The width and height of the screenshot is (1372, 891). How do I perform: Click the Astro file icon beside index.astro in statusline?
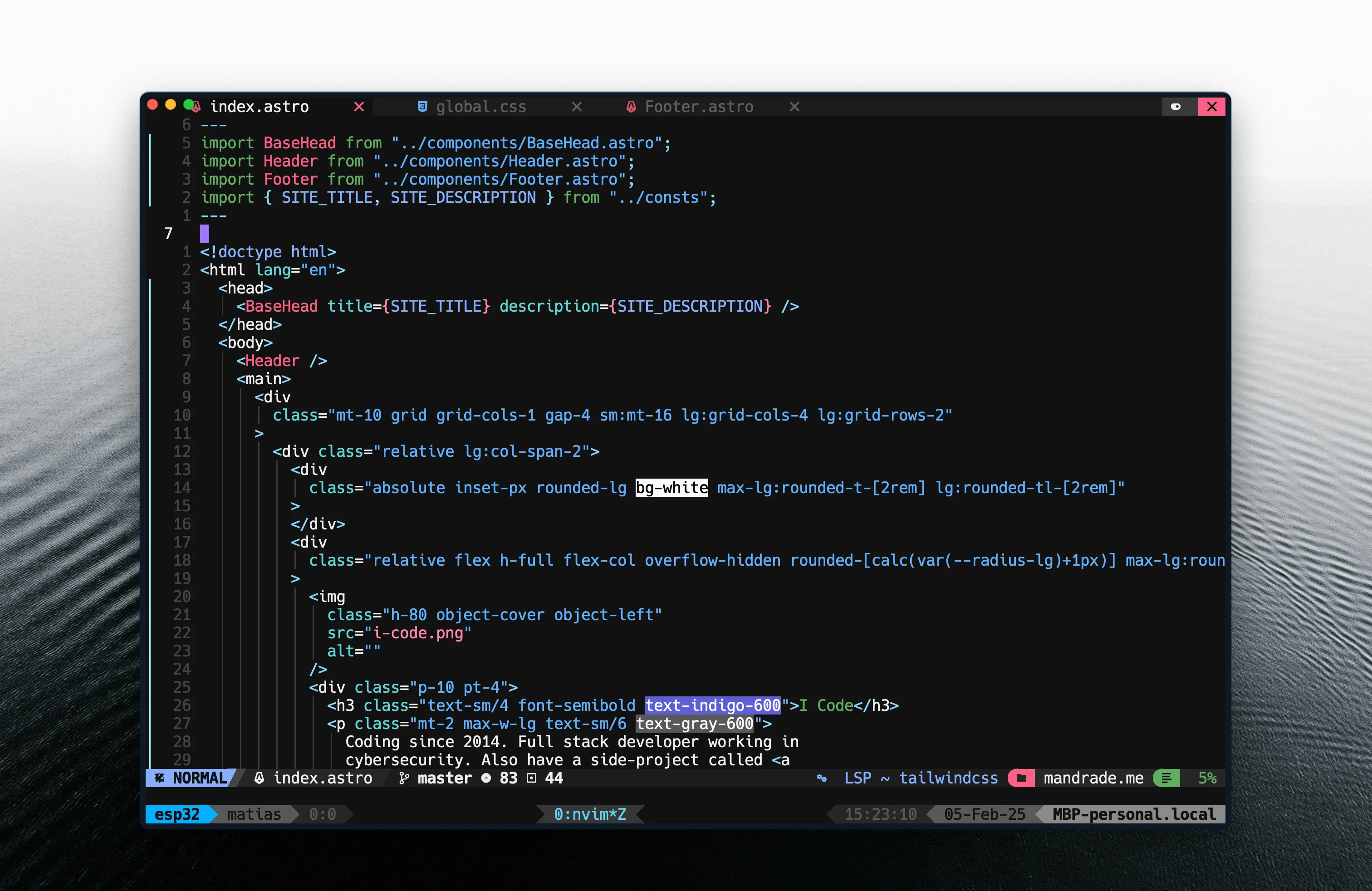(x=260, y=778)
